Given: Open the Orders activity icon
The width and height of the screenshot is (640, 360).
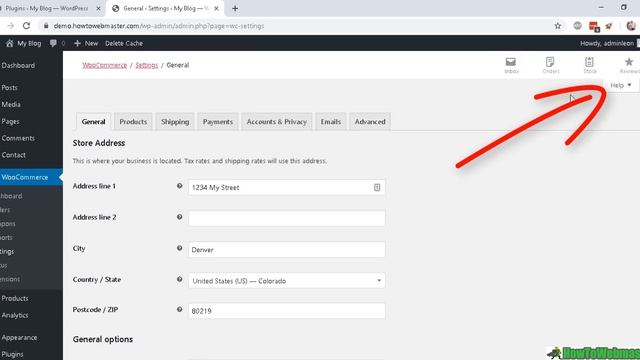Looking at the screenshot, I should pyautogui.click(x=550, y=65).
